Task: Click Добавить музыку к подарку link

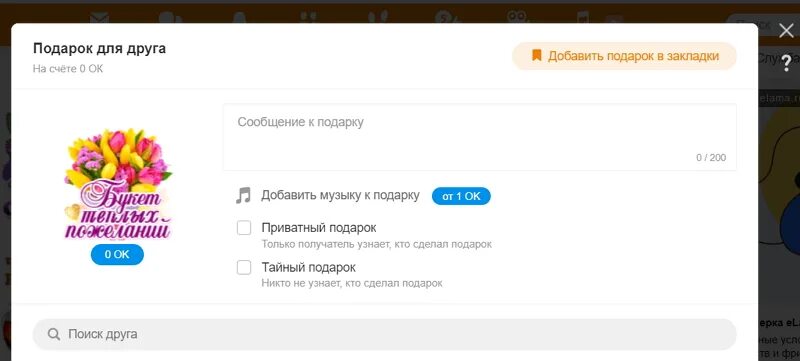Action: pyautogui.click(x=340, y=195)
